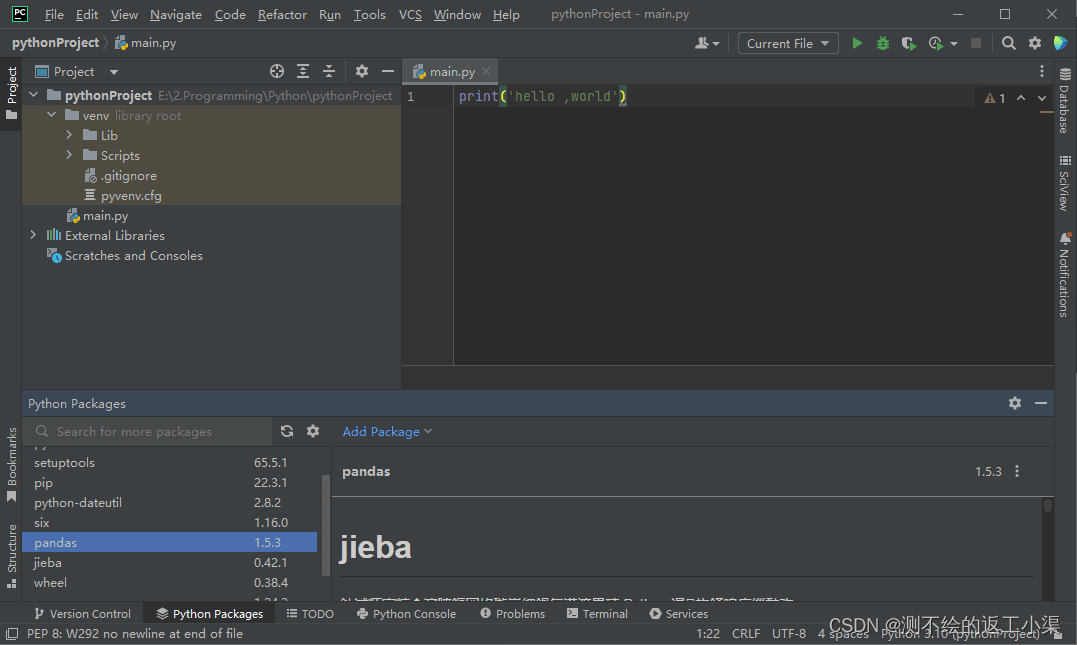Collapse the pythonProject root folder
The width and height of the screenshot is (1077, 645).
pyautogui.click(x=34, y=95)
